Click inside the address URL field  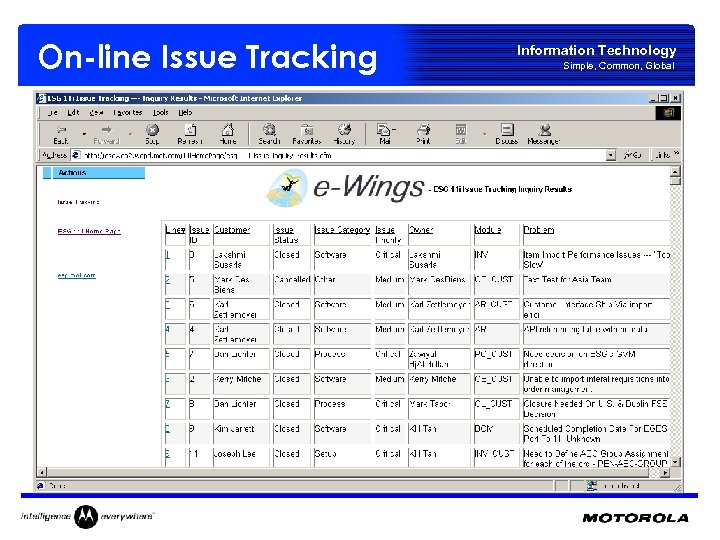pyautogui.click(x=343, y=155)
